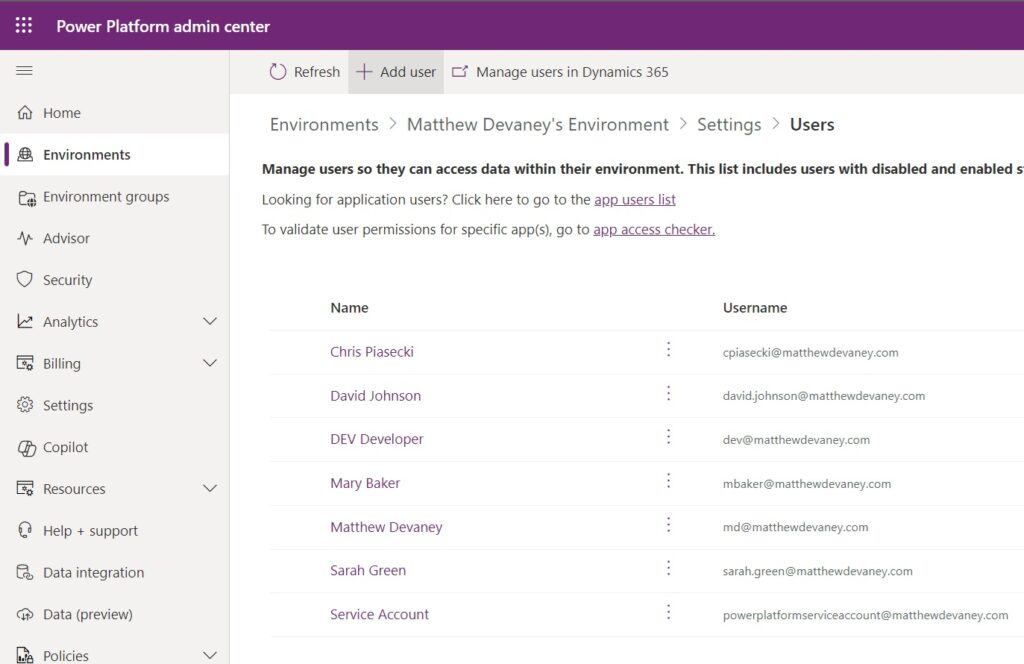Image resolution: width=1024 pixels, height=664 pixels.
Task: Click Manage users in Dynamics 365
Action: (560, 72)
